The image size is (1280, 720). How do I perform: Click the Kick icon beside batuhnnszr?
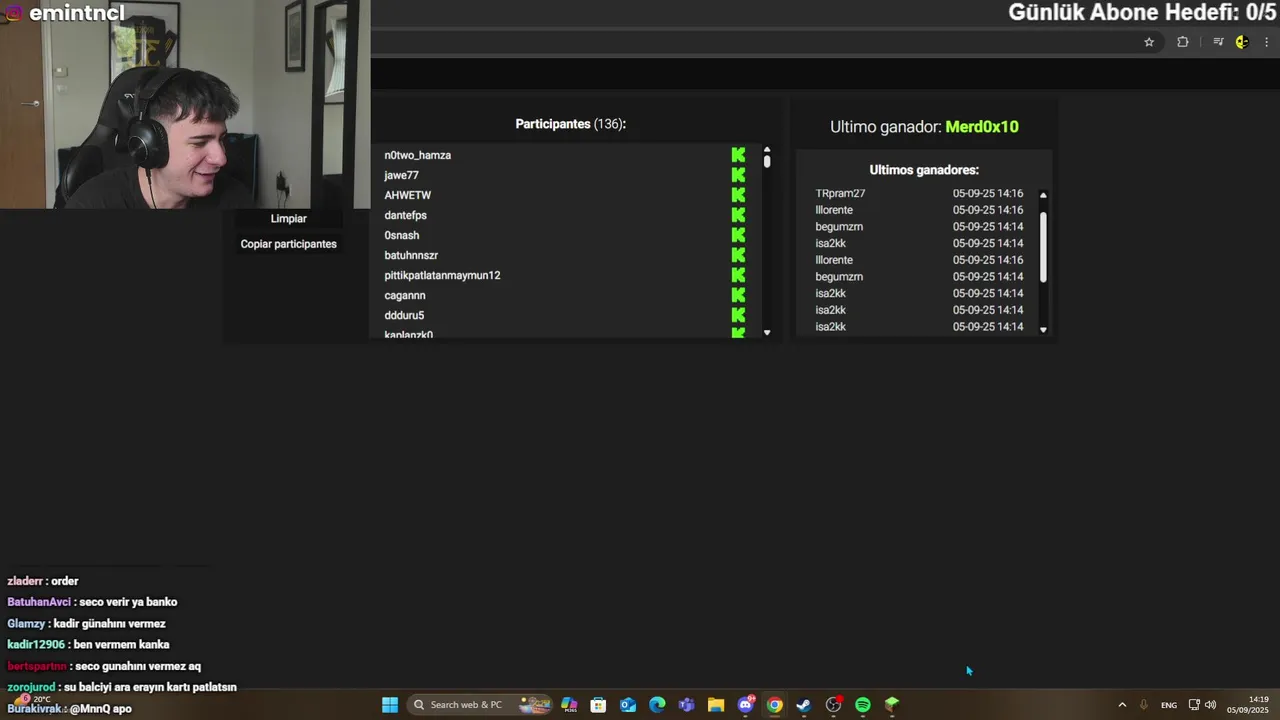coord(738,255)
